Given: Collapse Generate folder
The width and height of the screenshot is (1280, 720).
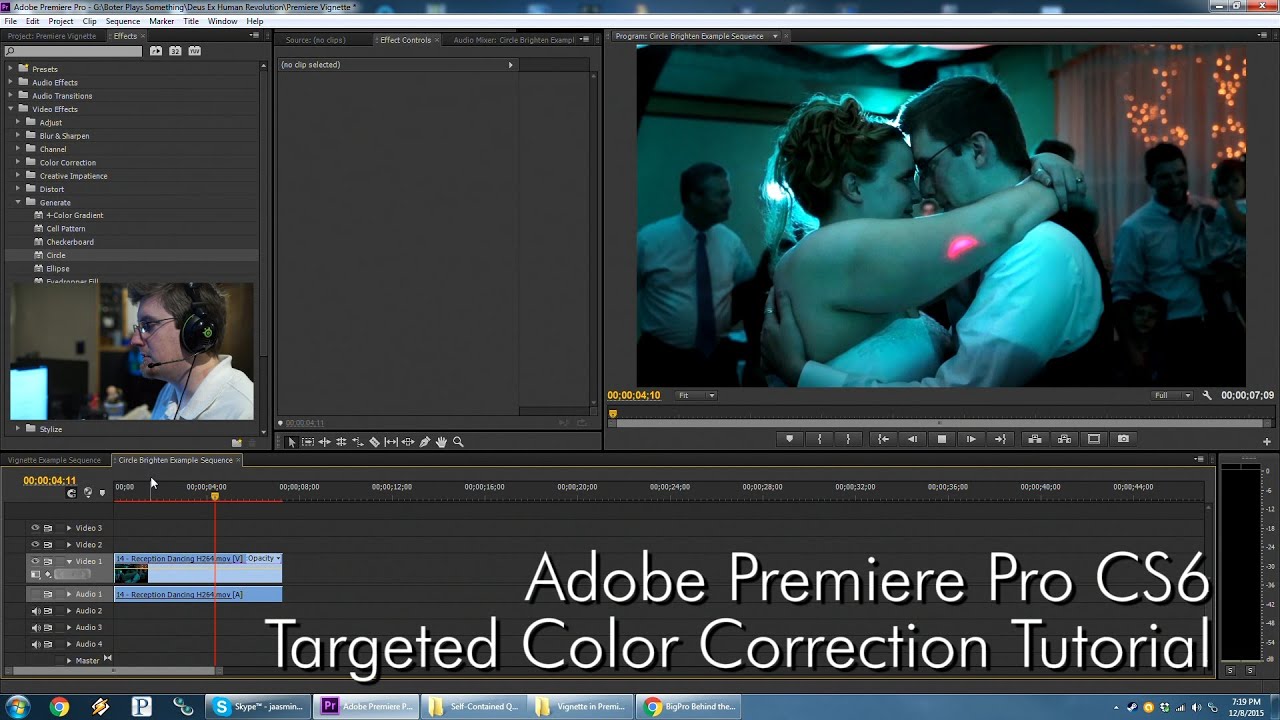Looking at the screenshot, I should coord(18,202).
